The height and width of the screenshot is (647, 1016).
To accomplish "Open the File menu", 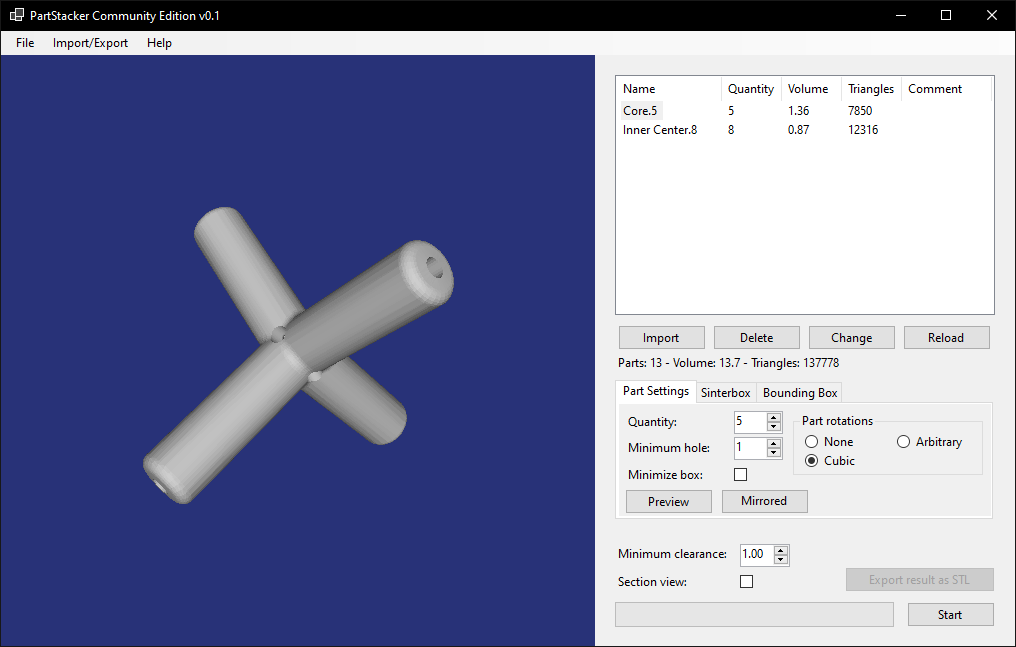I will pos(25,43).
